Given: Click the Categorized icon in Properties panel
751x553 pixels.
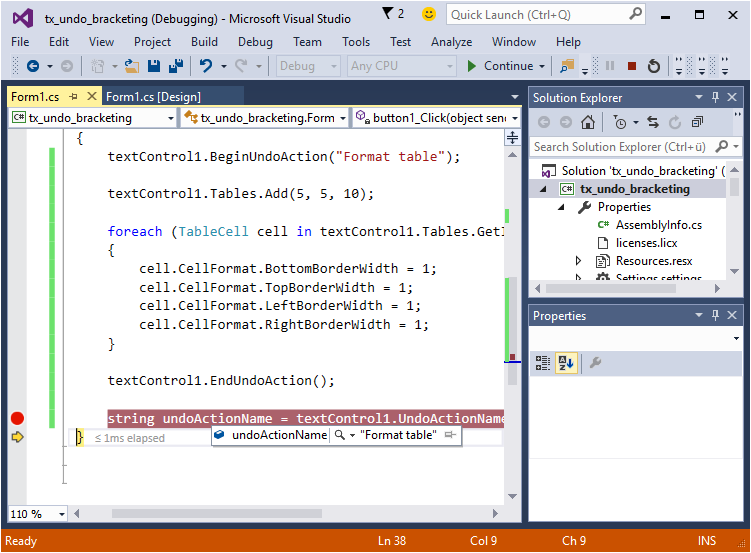Looking at the screenshot, I should pyautogui.click(x=542, y=363).
